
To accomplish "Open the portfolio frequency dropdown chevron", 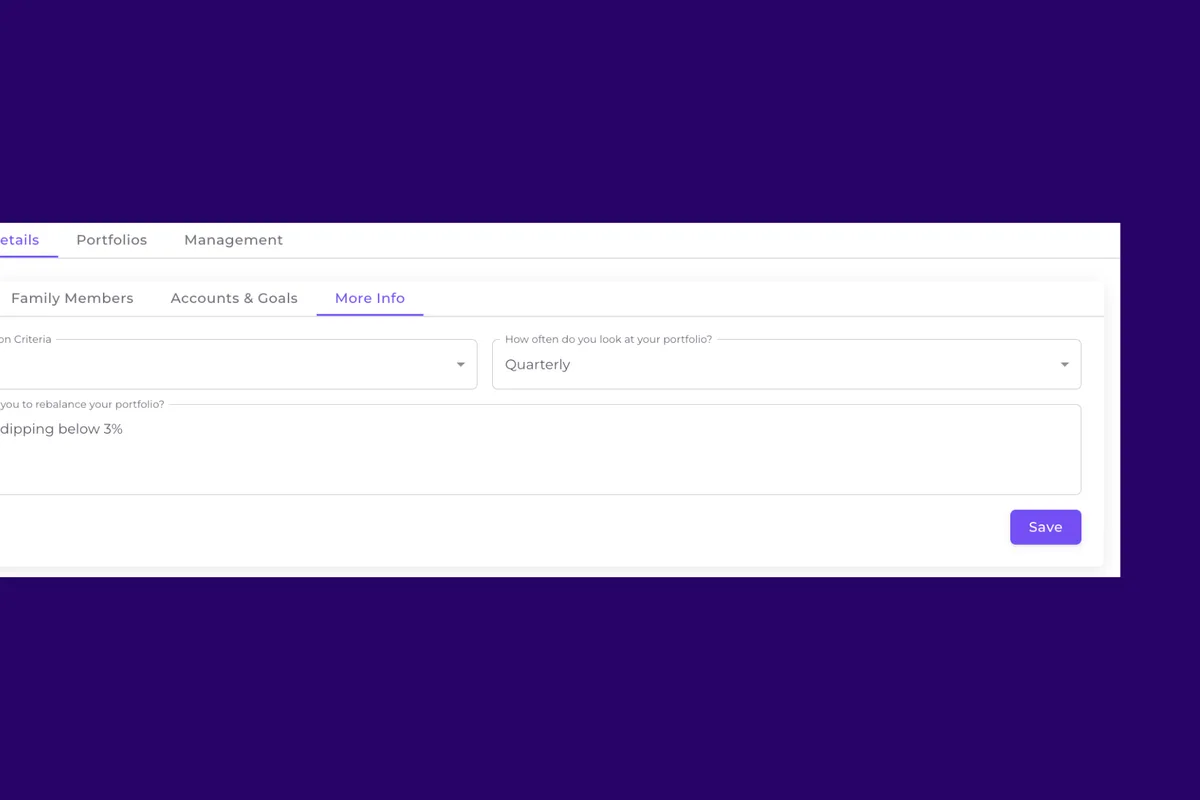I will pyautogui.click(x=1063, y=364).
